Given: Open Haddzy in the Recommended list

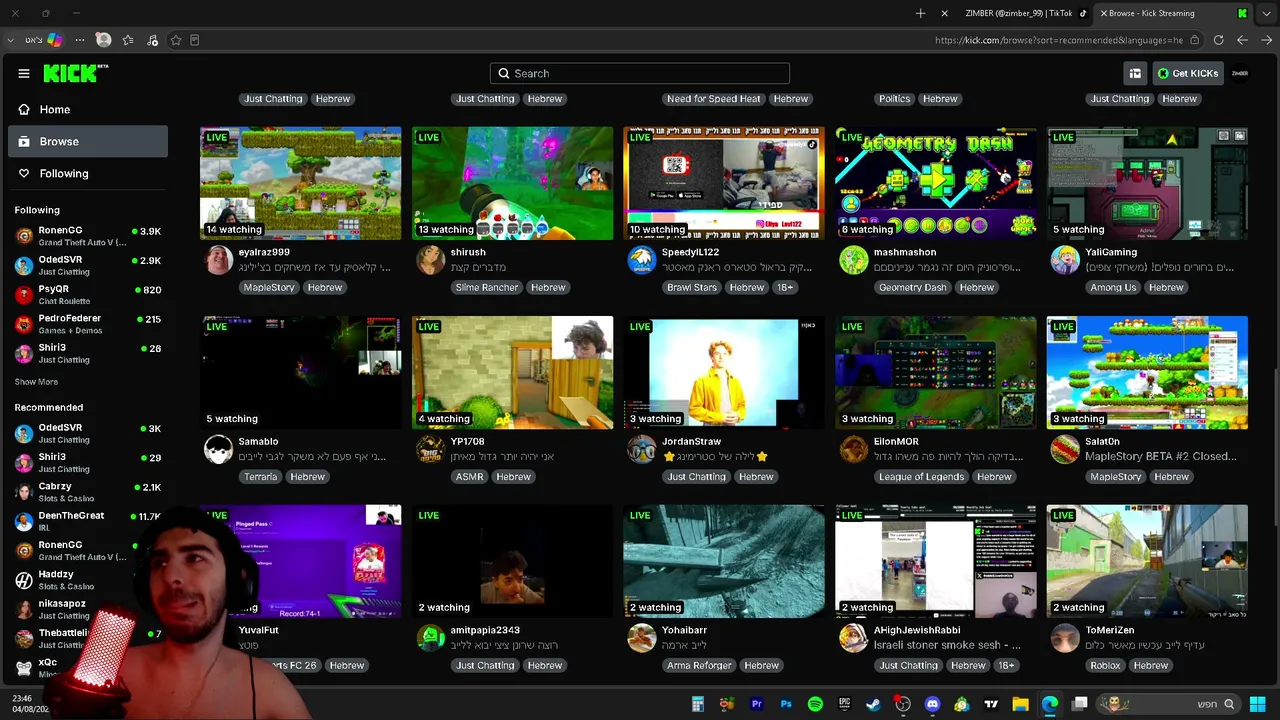Looking at the screenshot, I should point(88,580).
